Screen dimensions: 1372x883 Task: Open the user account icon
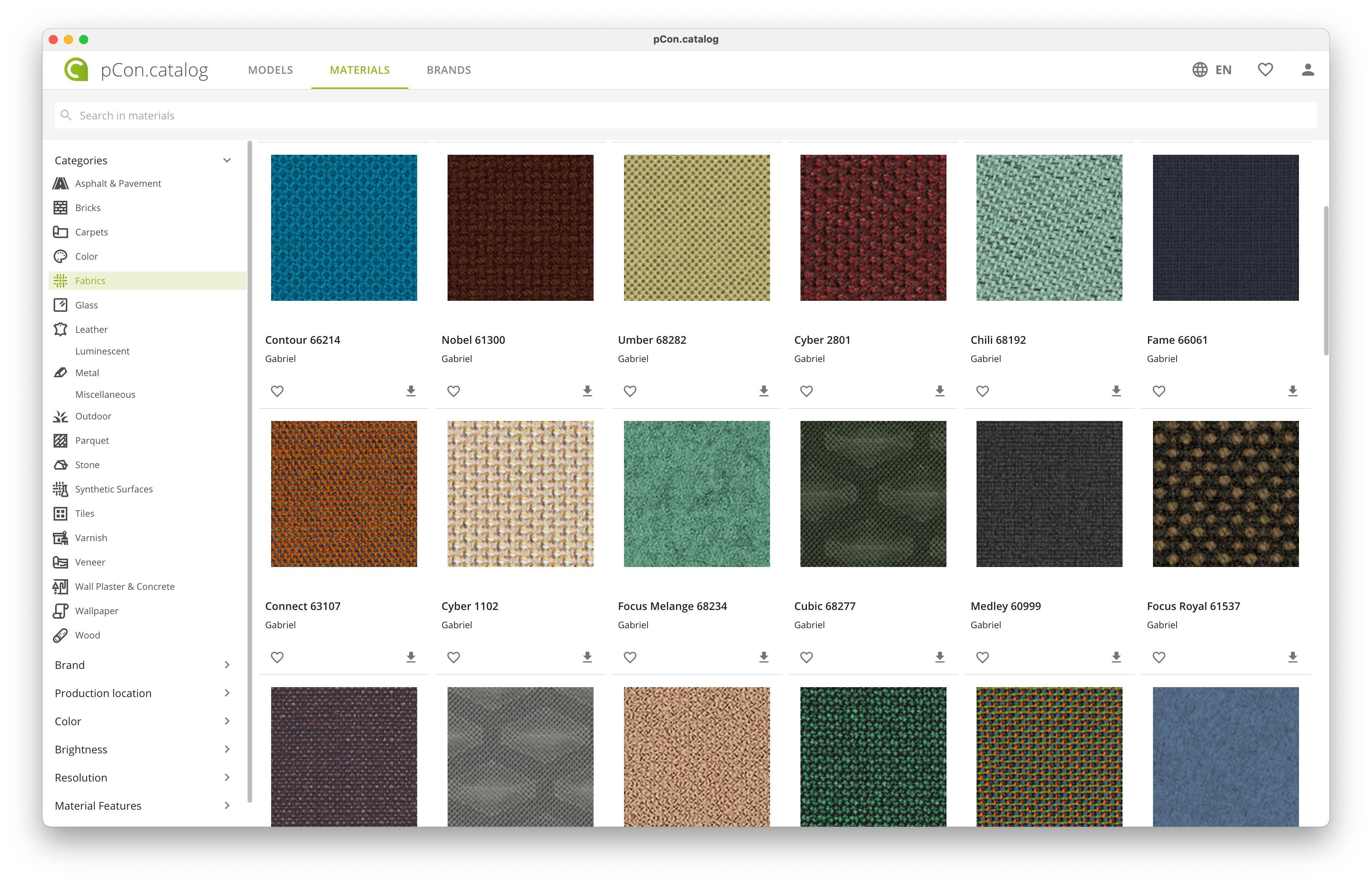tap(1307, 70)
